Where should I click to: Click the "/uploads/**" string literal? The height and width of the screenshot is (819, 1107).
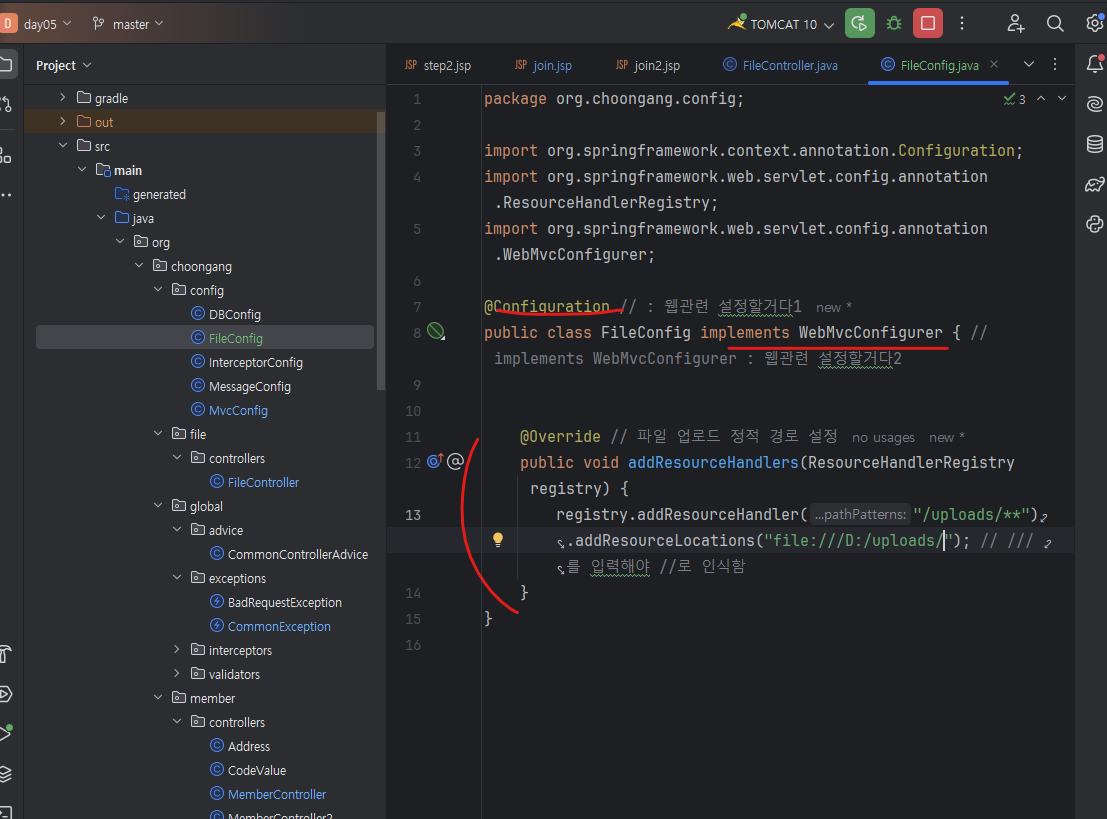point(971,515)
